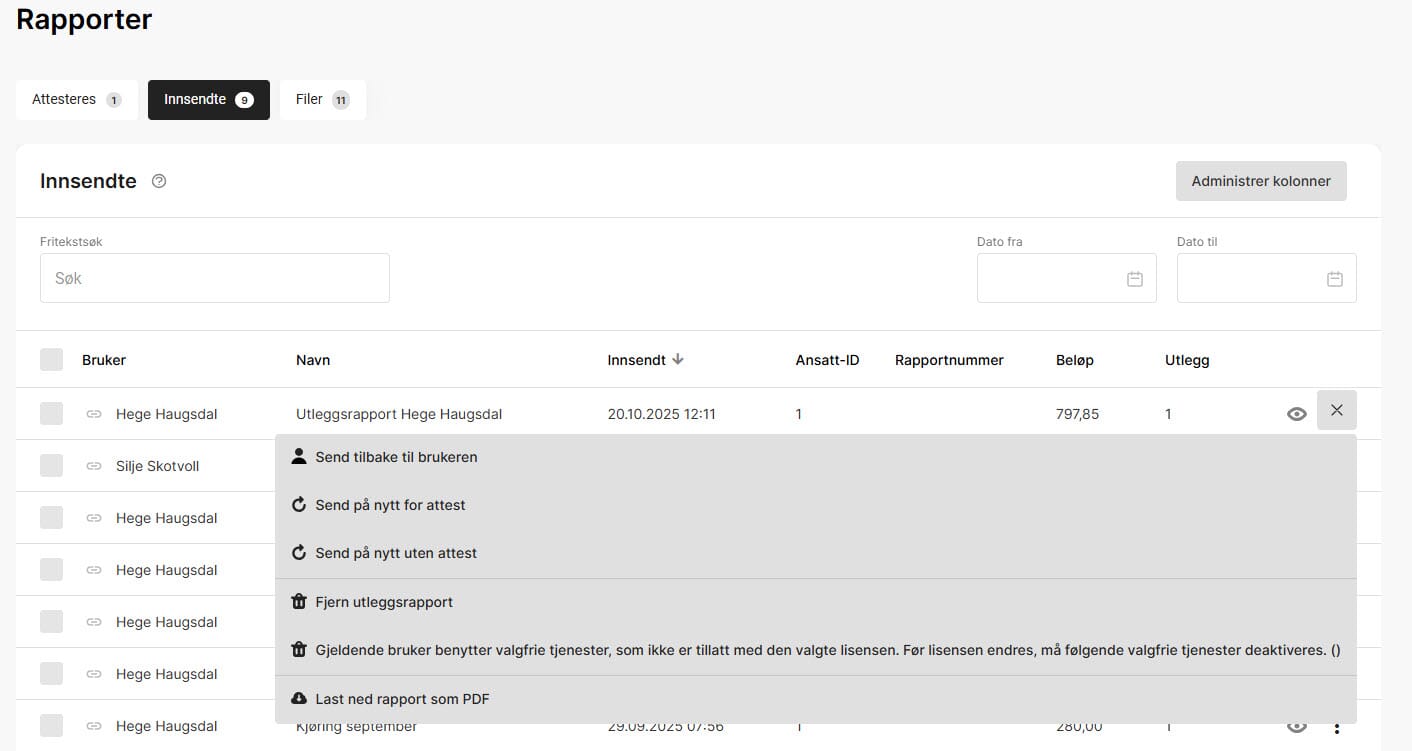Click three-dot menu on Kjøring september row

coord(1336,727)
